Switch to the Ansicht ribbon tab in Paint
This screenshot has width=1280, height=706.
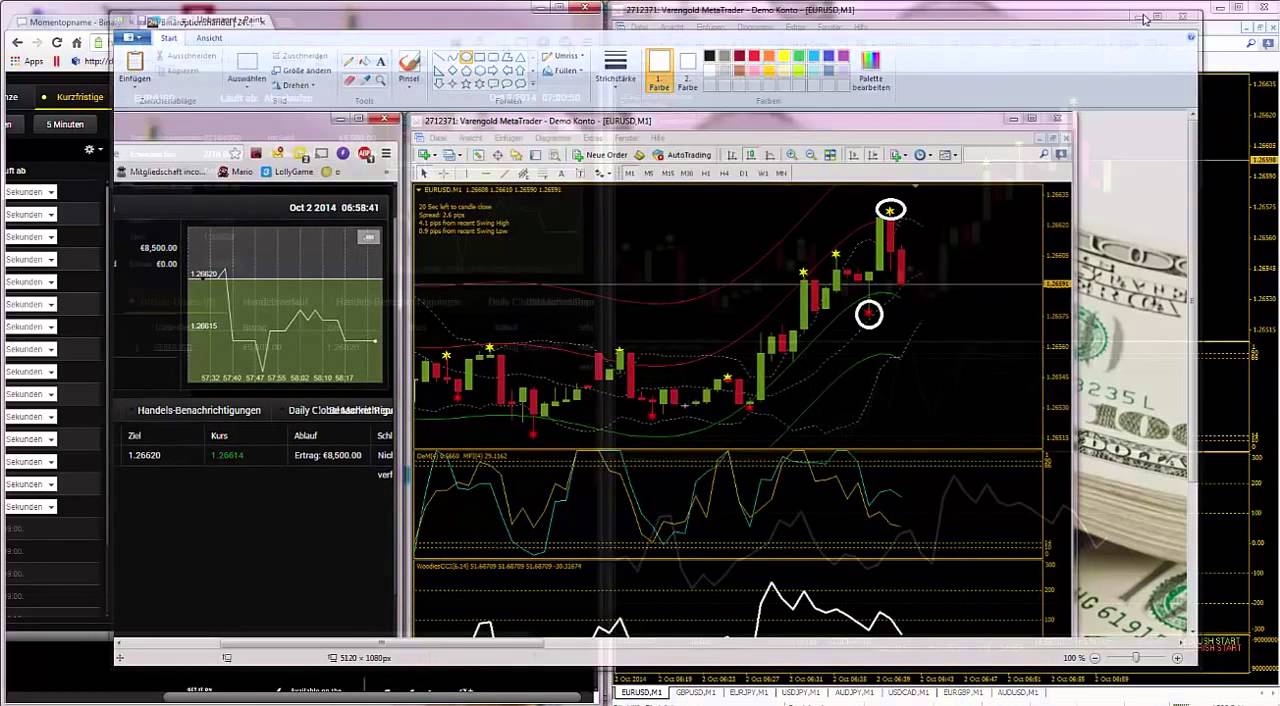pos(209,38)
